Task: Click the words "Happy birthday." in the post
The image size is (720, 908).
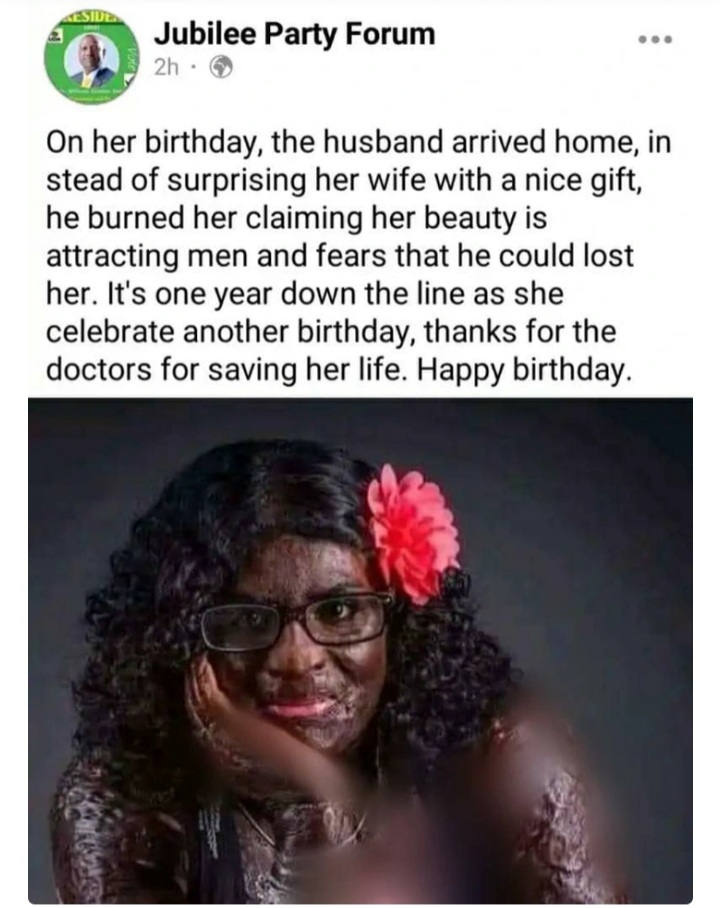Action: (522, 370)
